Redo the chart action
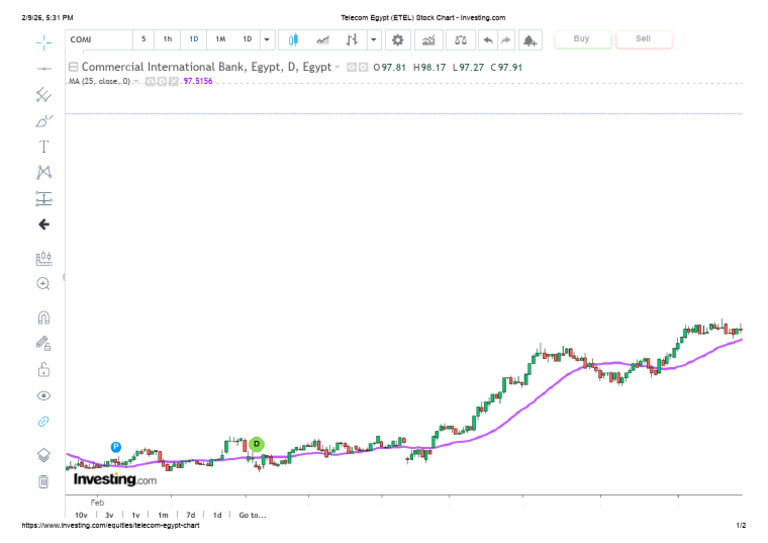This screenshot has height=543, width=768. pos(506,40)
